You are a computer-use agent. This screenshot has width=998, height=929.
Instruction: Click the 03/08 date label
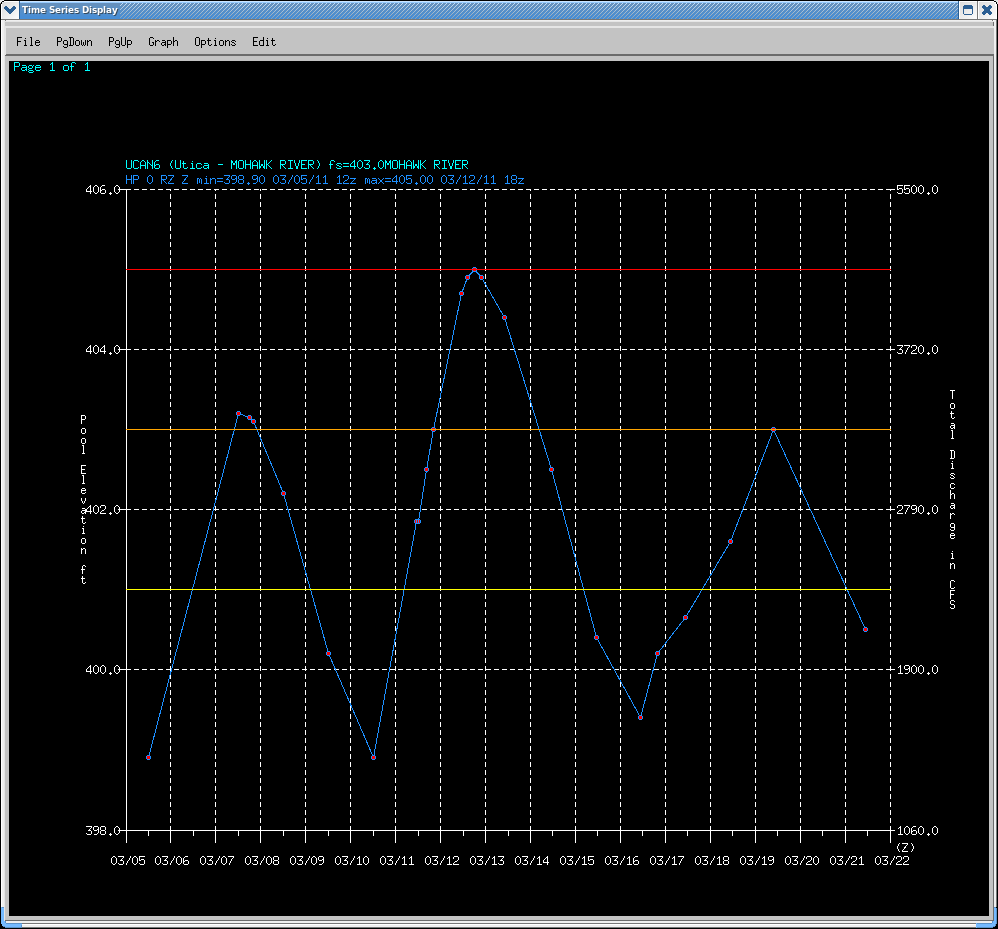pyautogui.click(x=262, y=861)
